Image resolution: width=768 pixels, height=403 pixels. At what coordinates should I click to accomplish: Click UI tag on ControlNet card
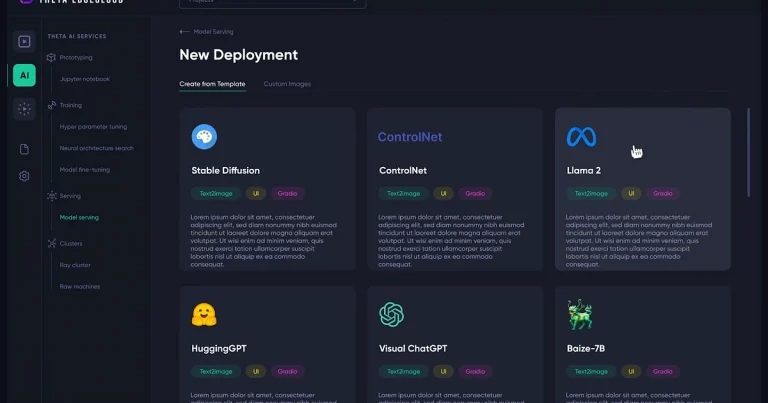pos(443,193)
